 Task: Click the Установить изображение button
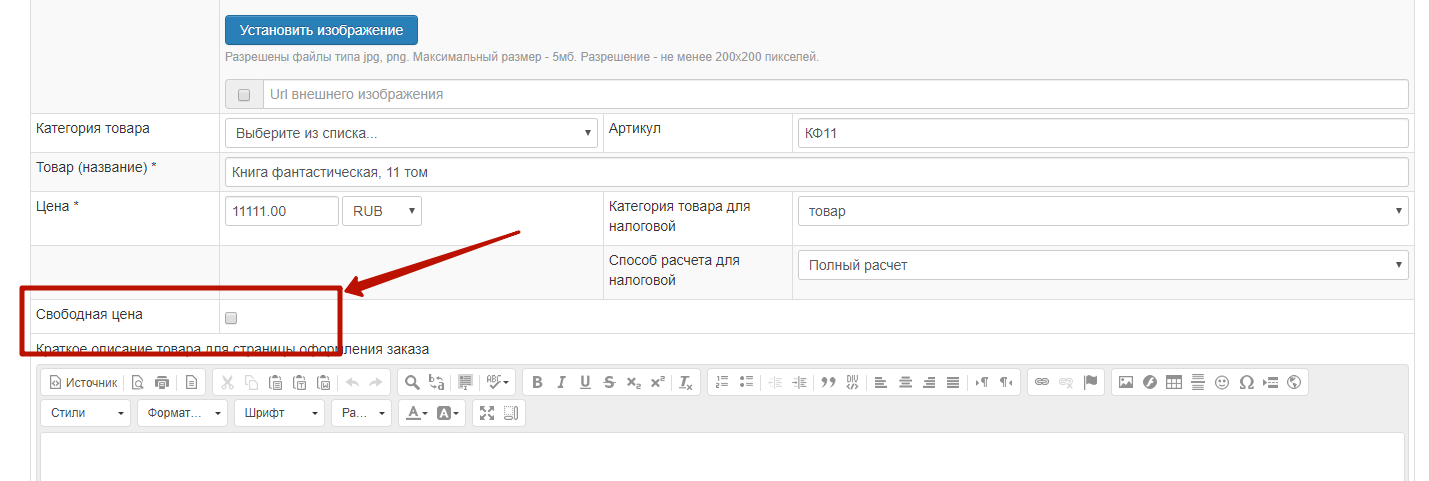[x=321, y=30]
